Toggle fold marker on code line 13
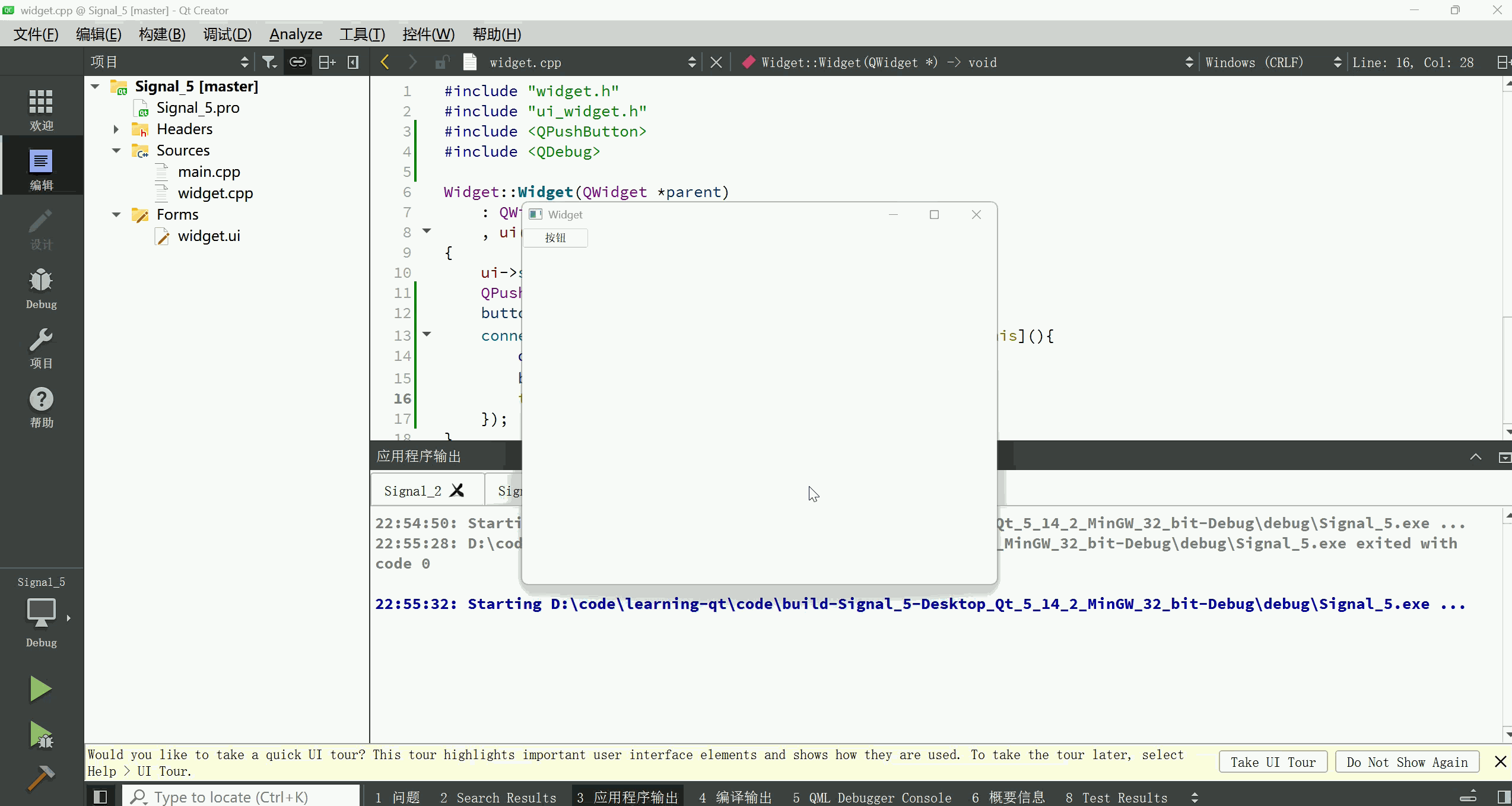Viewport: 1512px width, 806px height. click(x=427, y=334)
